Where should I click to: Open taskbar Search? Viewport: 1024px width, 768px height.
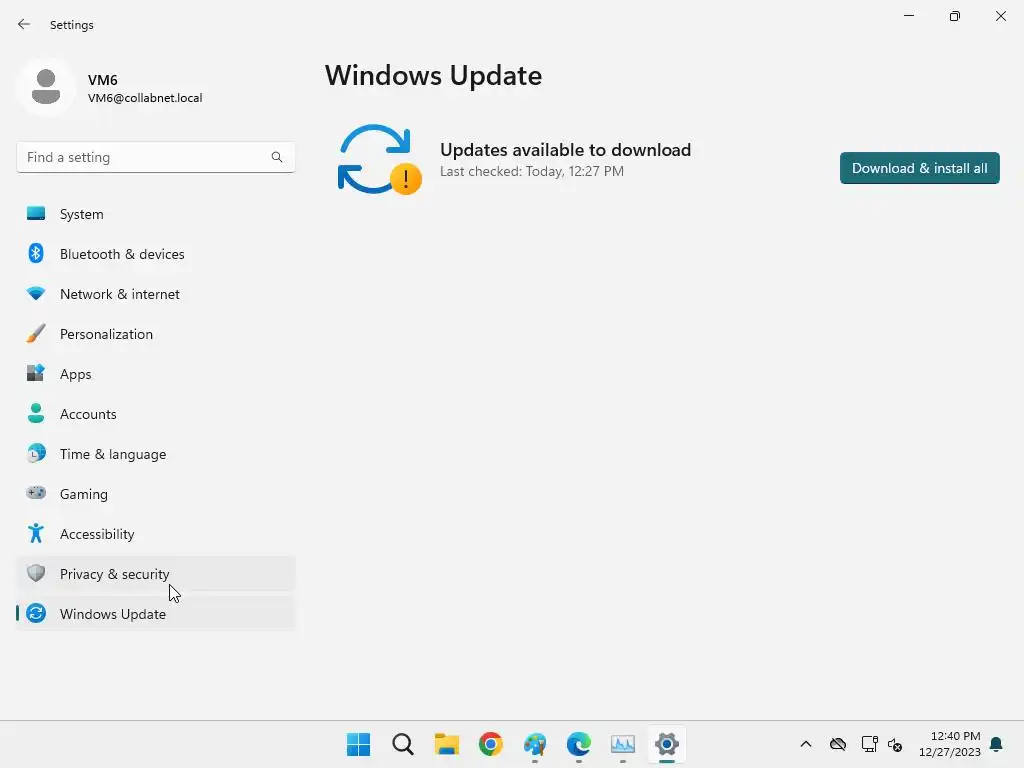[403, 744]
